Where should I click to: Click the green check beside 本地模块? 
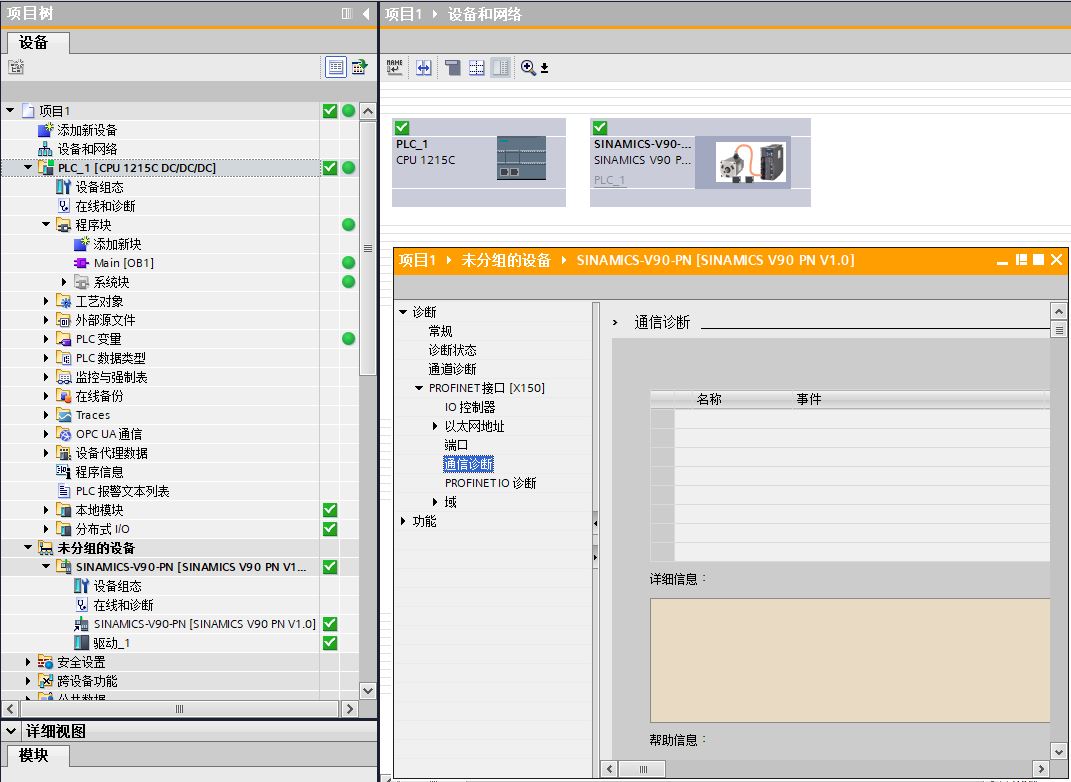coord(330,509)
